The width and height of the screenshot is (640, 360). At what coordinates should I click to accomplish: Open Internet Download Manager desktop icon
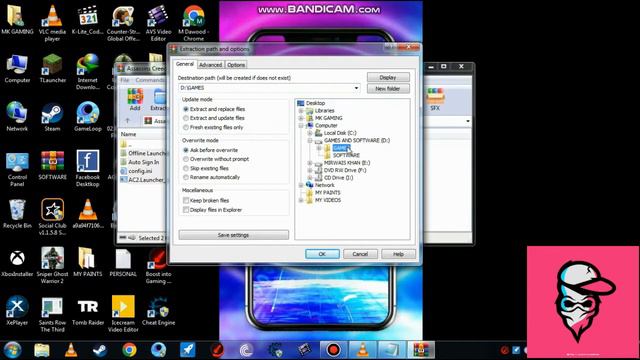pyautogui.click(x=87, y=71)
